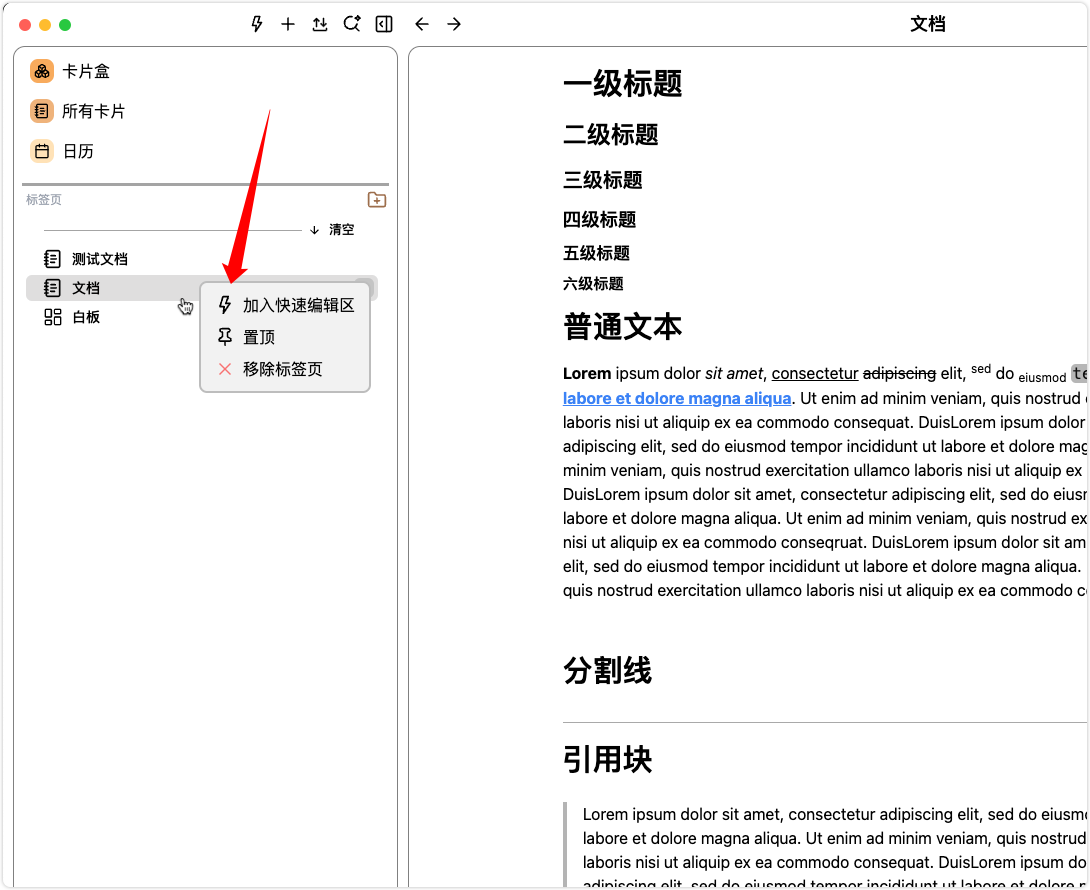The image size is (1090, 890).
Task: Click the 一级标题 heading
Action: click(x=622, y=83)
